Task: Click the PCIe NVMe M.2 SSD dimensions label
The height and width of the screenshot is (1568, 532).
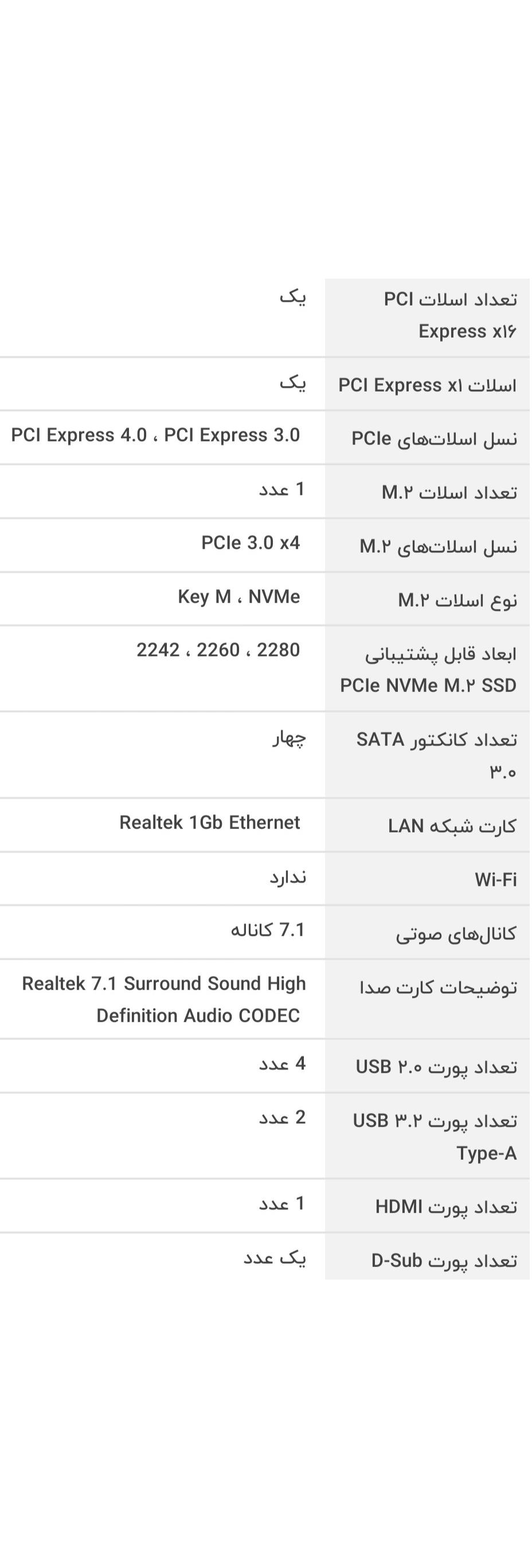Action: [428, 670]
